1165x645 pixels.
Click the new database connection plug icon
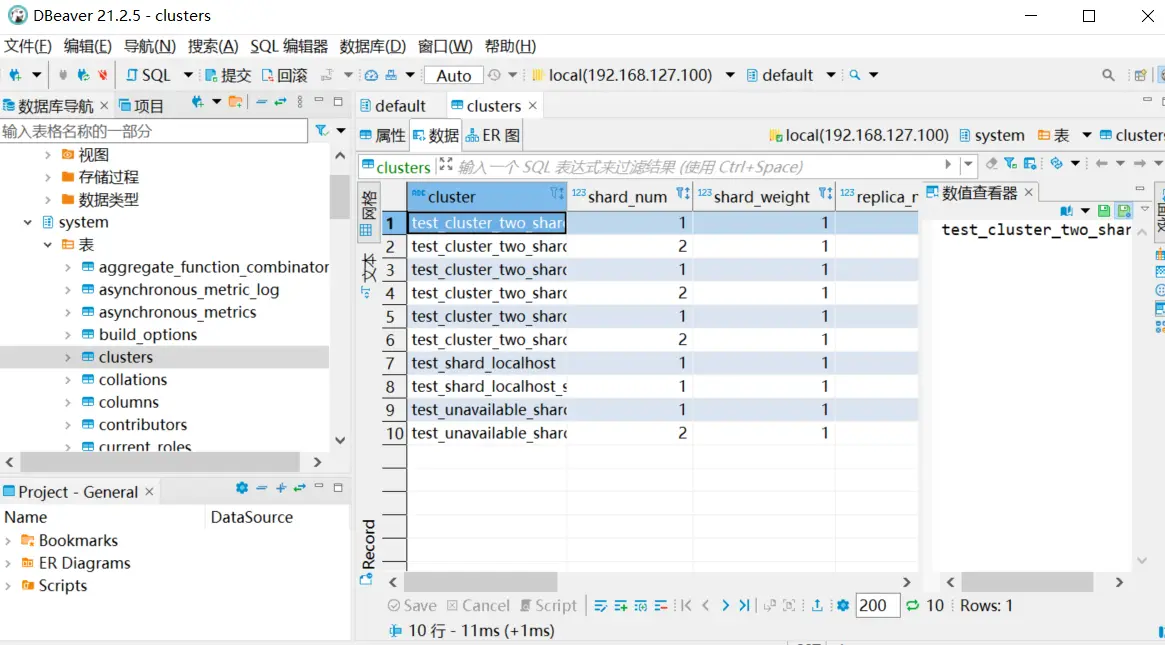click(x=15, y=75)
